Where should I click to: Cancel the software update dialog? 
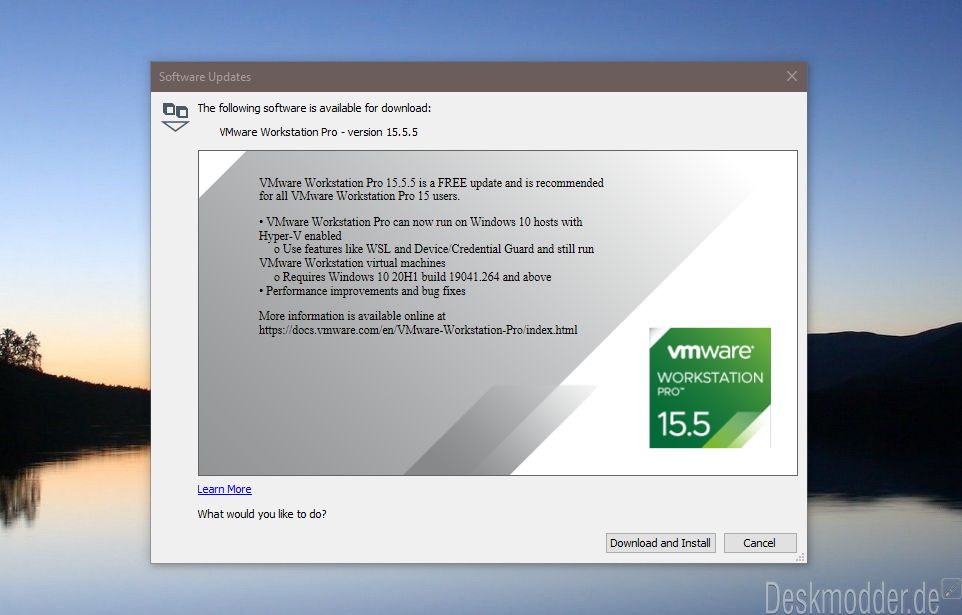click(760, 543)
